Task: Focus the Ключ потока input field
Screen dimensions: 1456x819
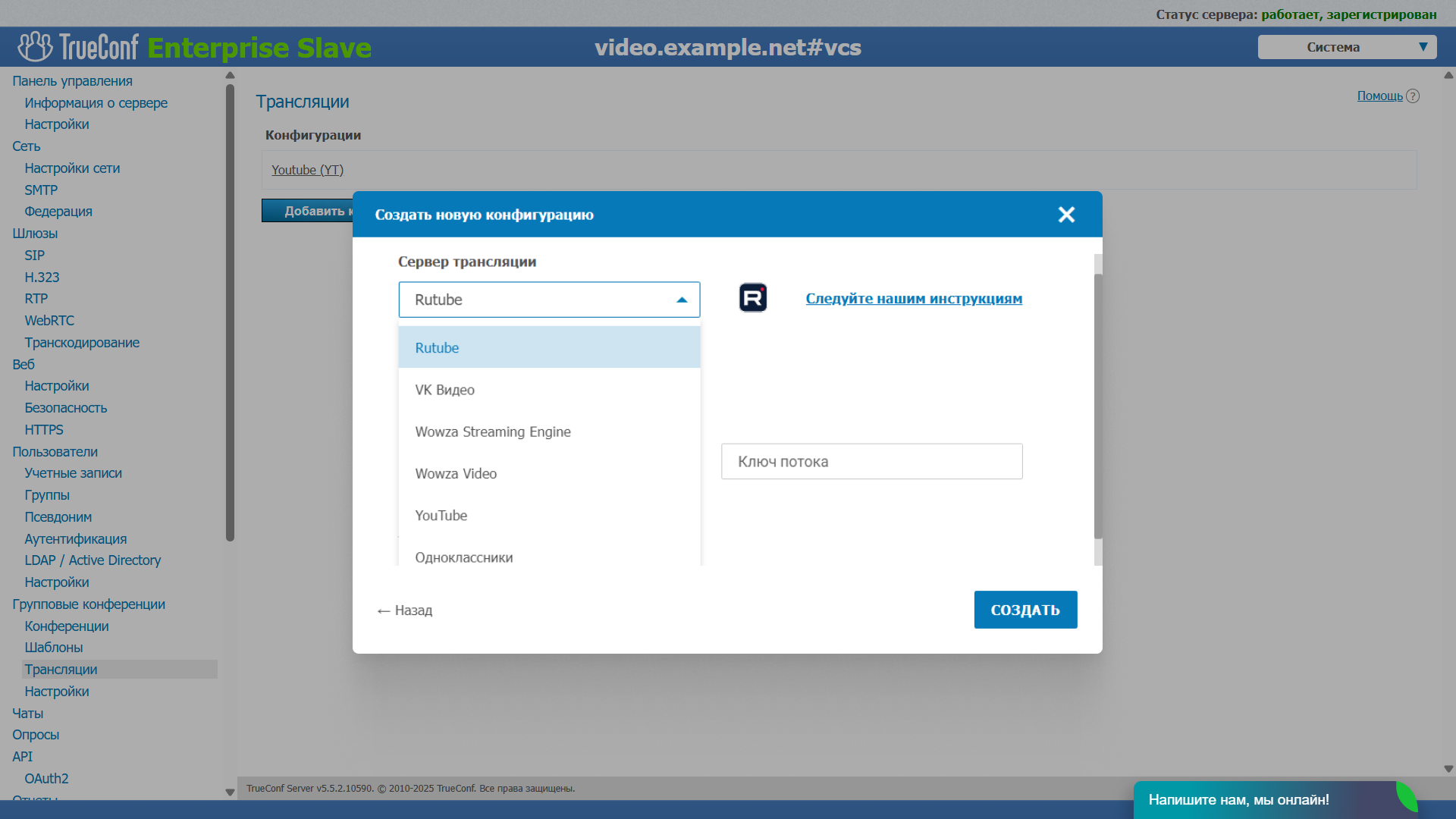Action: coord(871,461)
